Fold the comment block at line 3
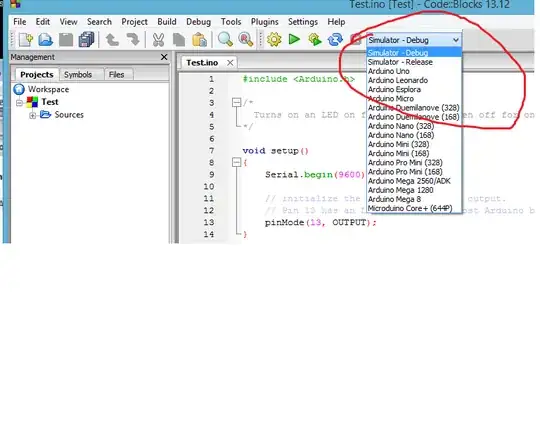The width and height of the screenshot is (540, 432). click(x=237, y=102)
